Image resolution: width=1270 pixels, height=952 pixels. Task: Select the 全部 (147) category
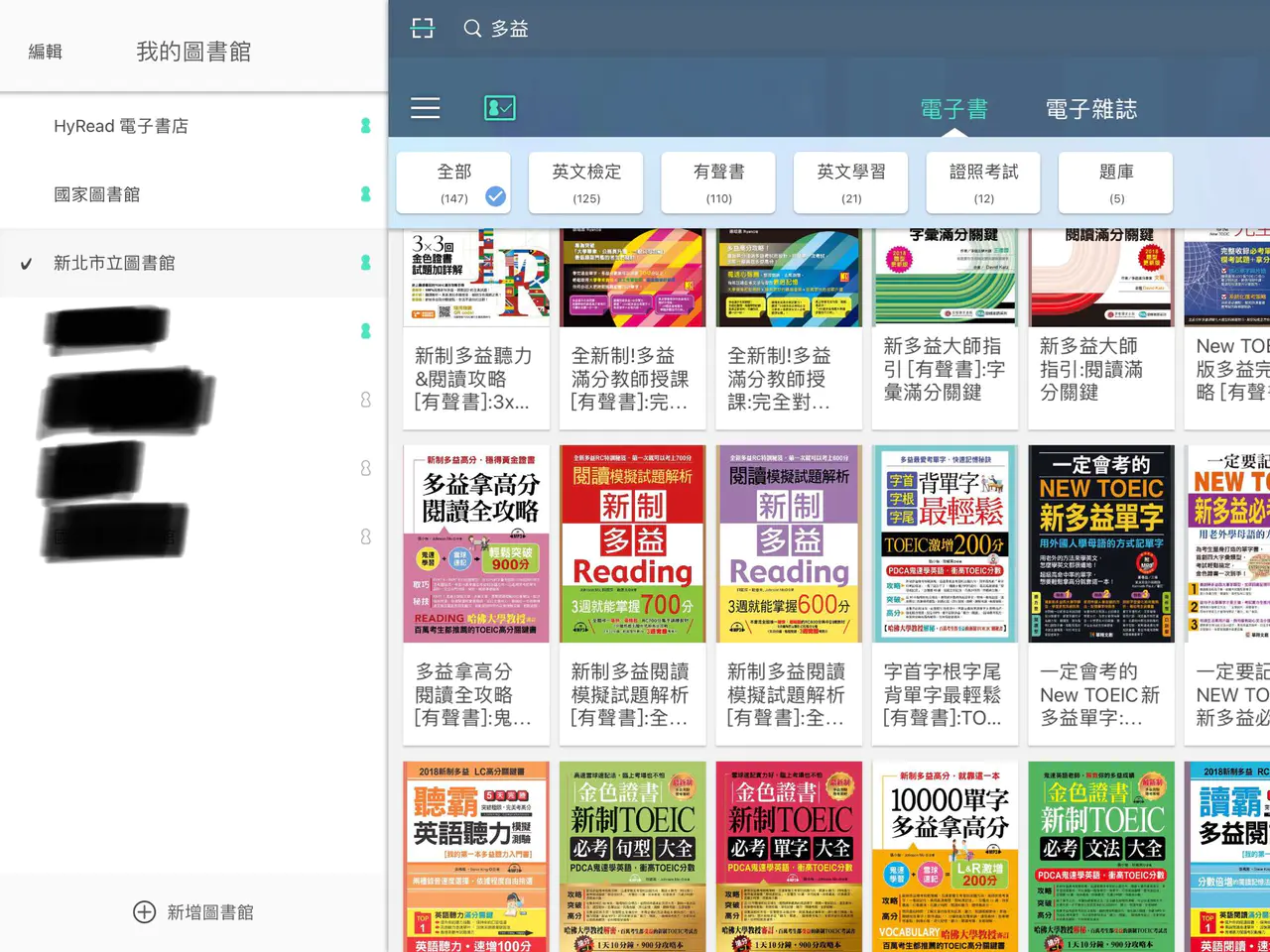(x=453, y=182)
